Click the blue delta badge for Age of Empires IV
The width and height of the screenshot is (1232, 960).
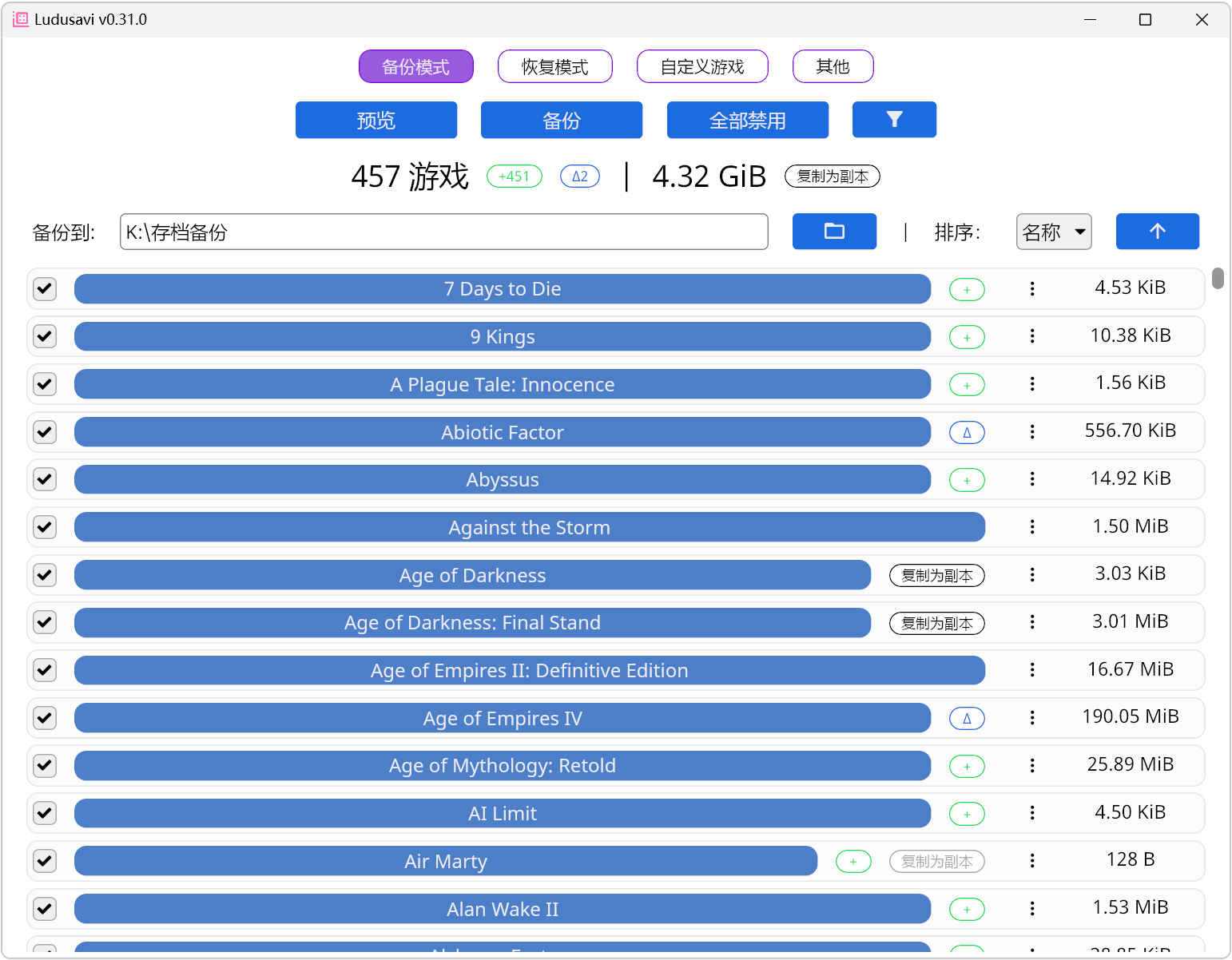(967, 719)
